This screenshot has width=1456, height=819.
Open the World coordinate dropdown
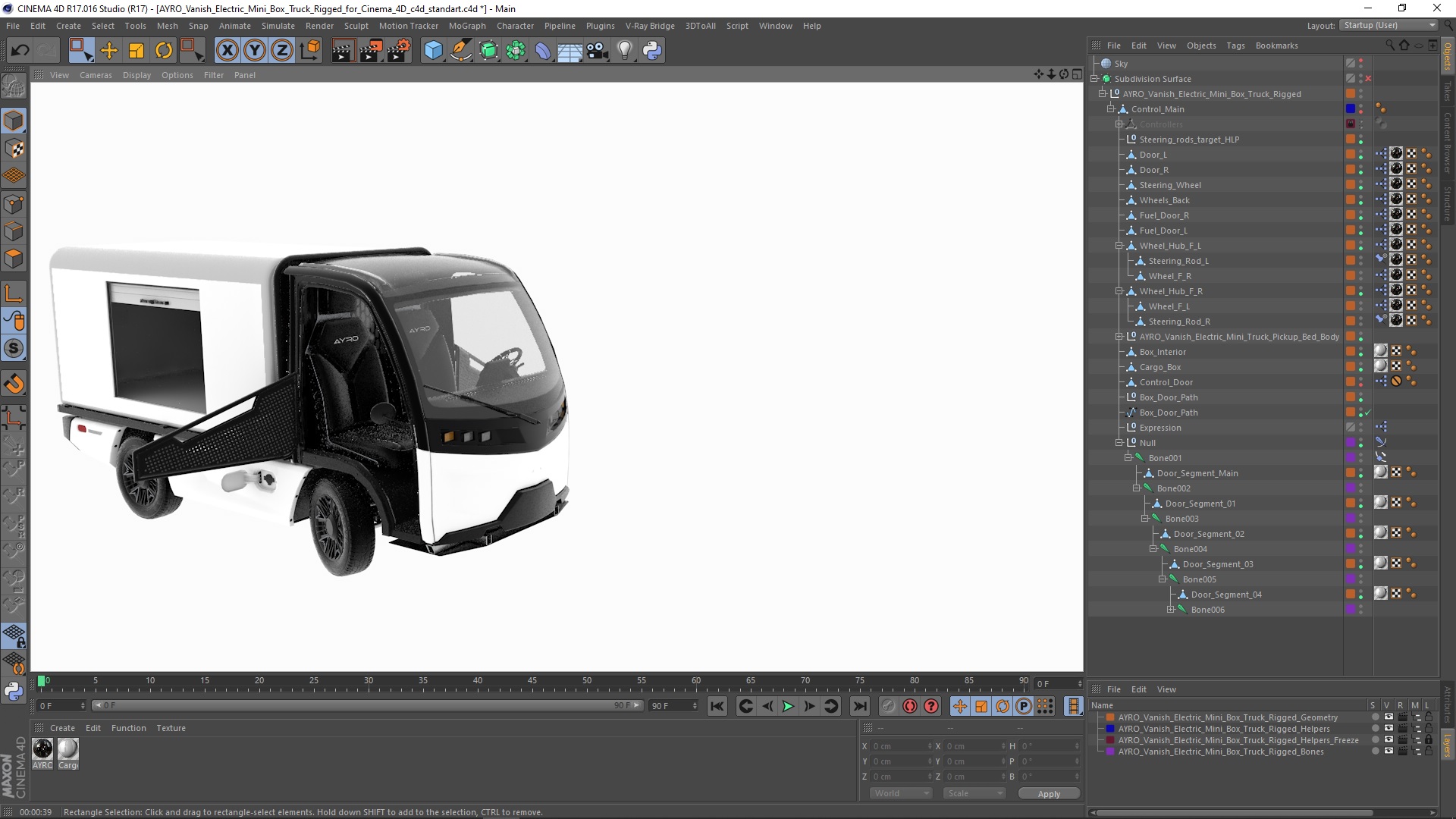(900, 793)
